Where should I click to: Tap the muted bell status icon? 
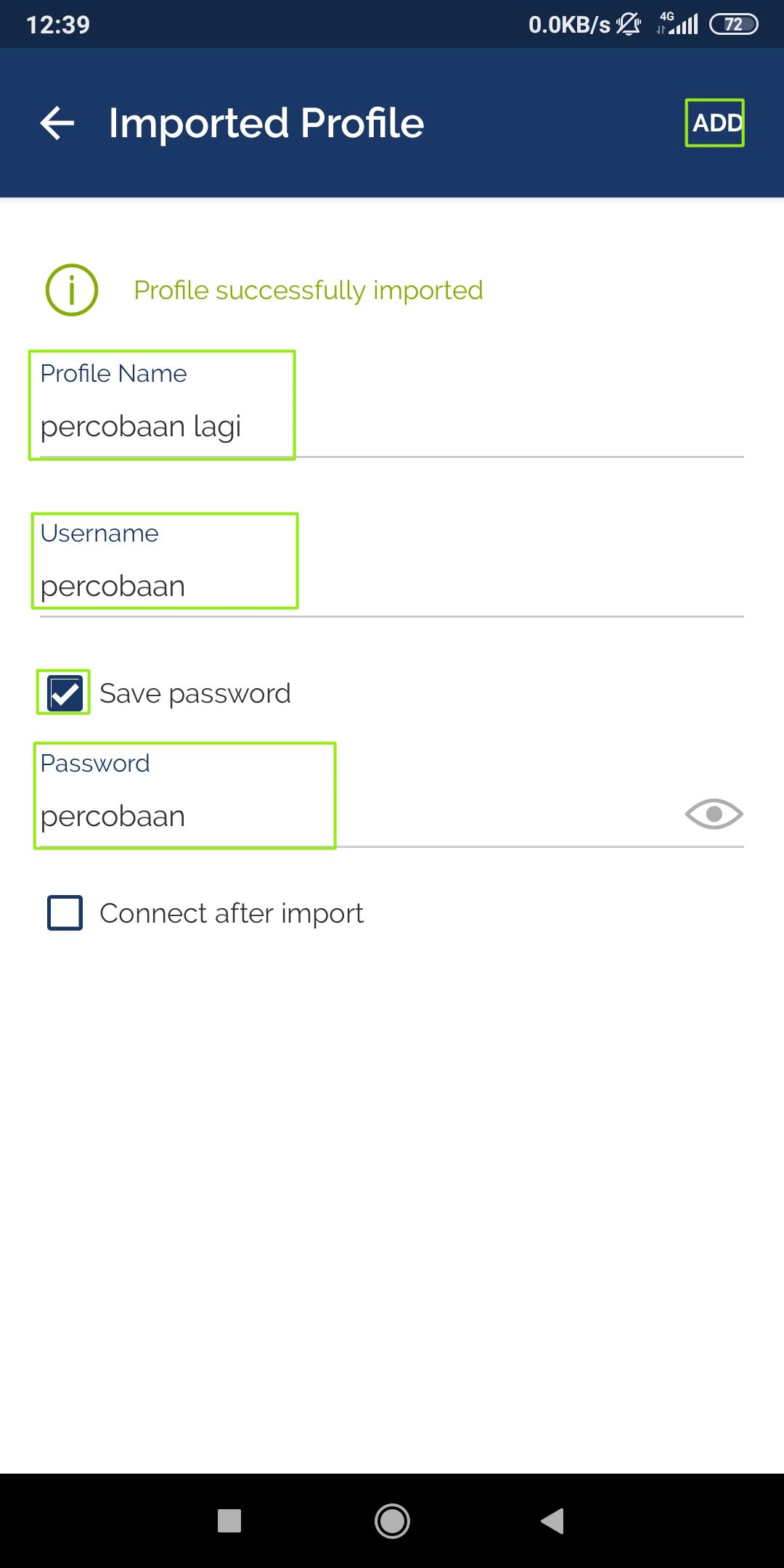pyautogui.click(x=629, y=25)
